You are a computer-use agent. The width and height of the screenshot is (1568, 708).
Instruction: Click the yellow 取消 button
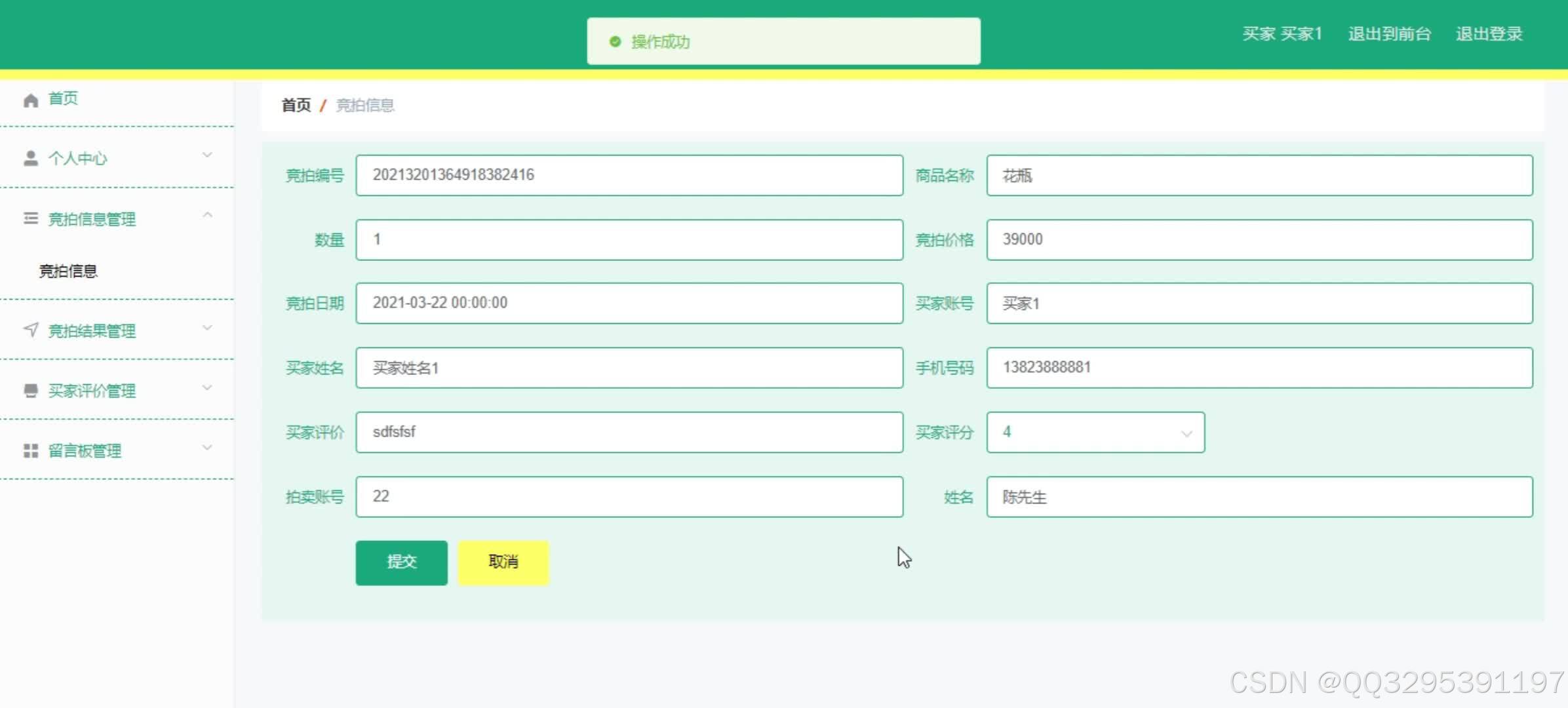503,562
